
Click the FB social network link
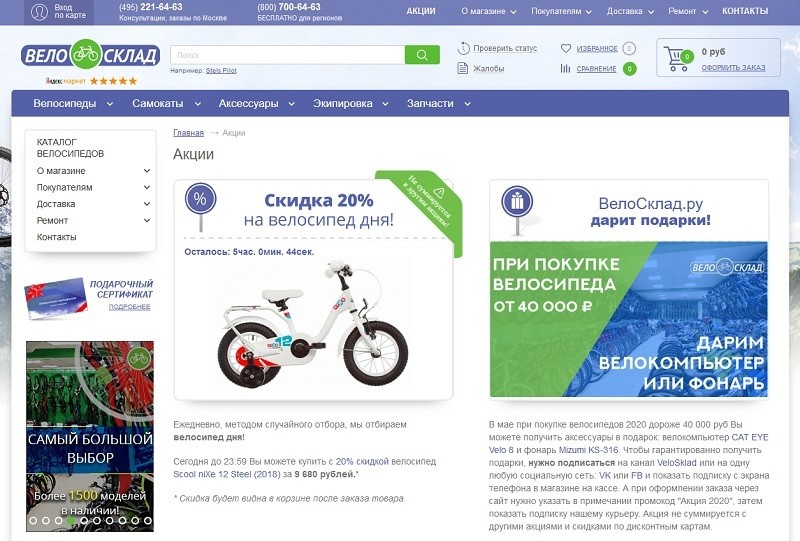tap(637, 475)
